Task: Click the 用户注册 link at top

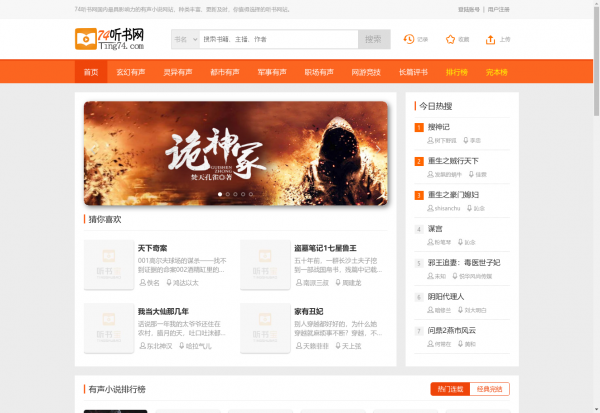Action: tap(498, 9)
